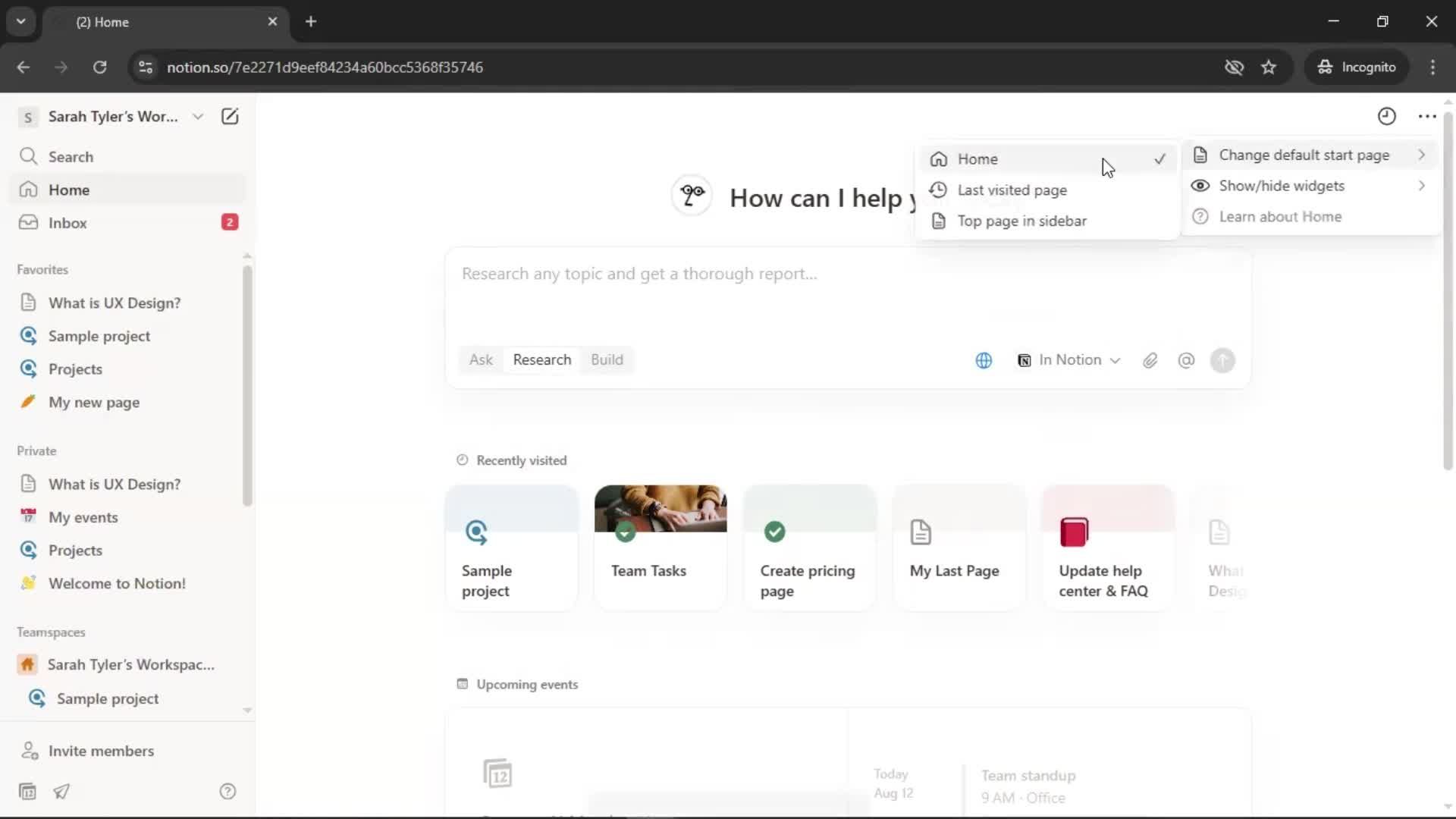Click the paper plane icon at sidebar bottom
Viewport: 1456px width, 819px height.
point(61,792)
